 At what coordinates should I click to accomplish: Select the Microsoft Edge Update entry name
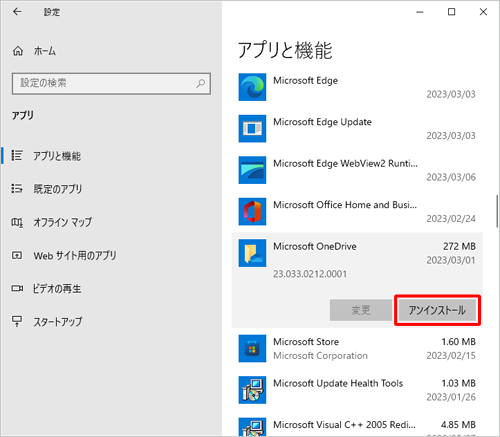point(322,122)
